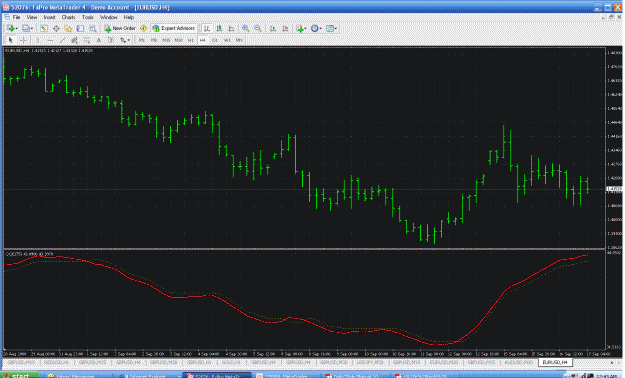This screenshot has height=378, width=625.
Task: Select the Text tool
Action: tap(99, 40)
